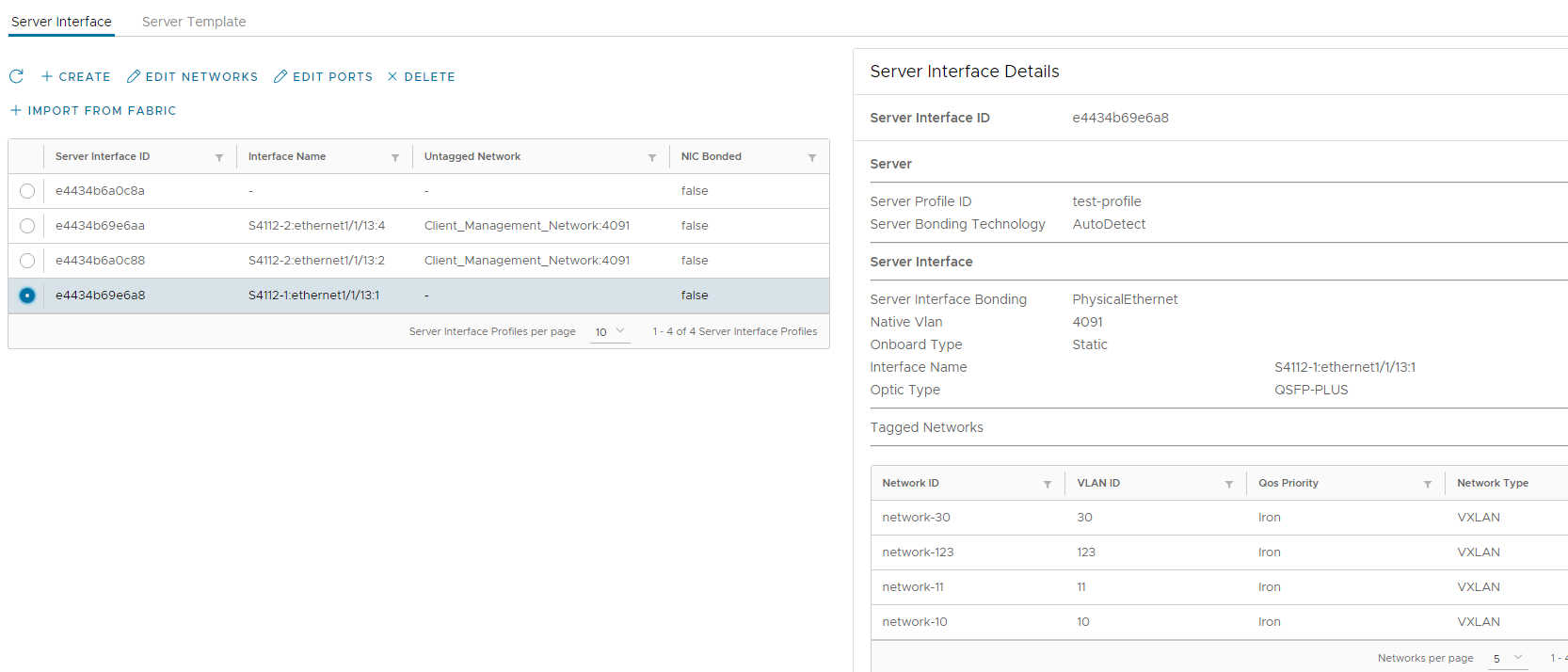Select radio button for e4434b69e6aa

point(27,226)
